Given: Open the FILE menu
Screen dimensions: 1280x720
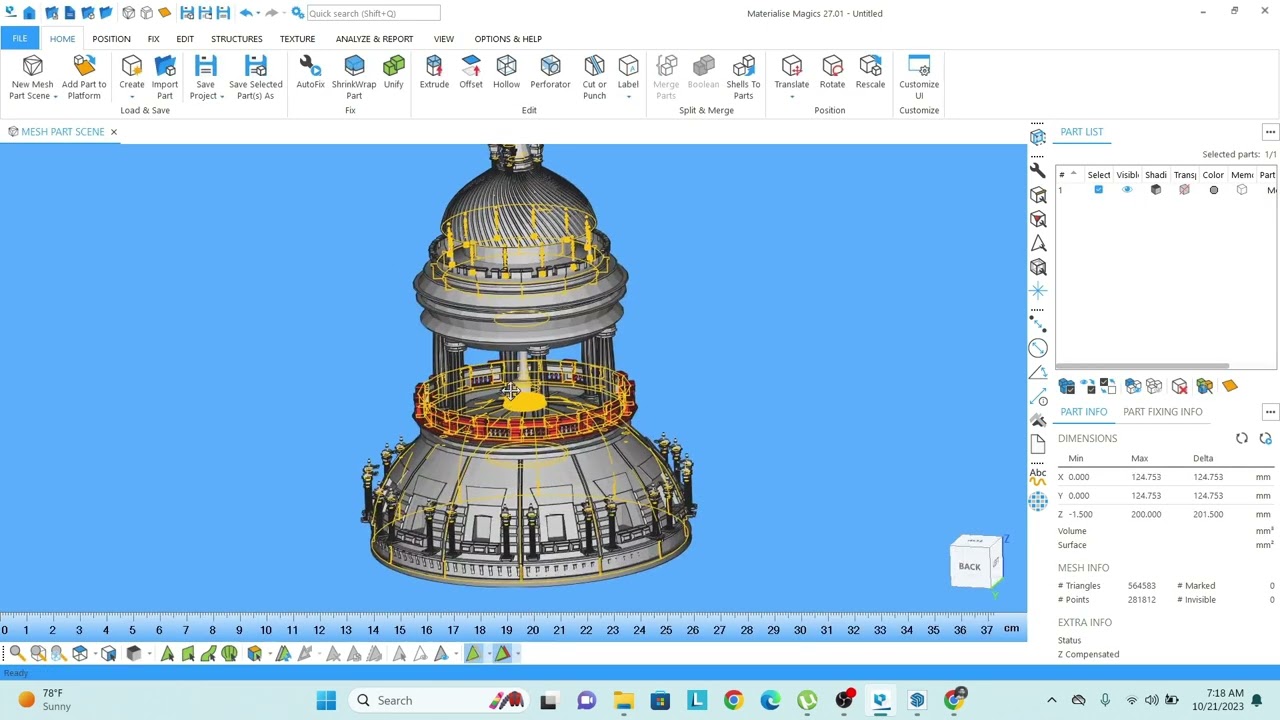Looking at the screenshot, I should [19, 38].
